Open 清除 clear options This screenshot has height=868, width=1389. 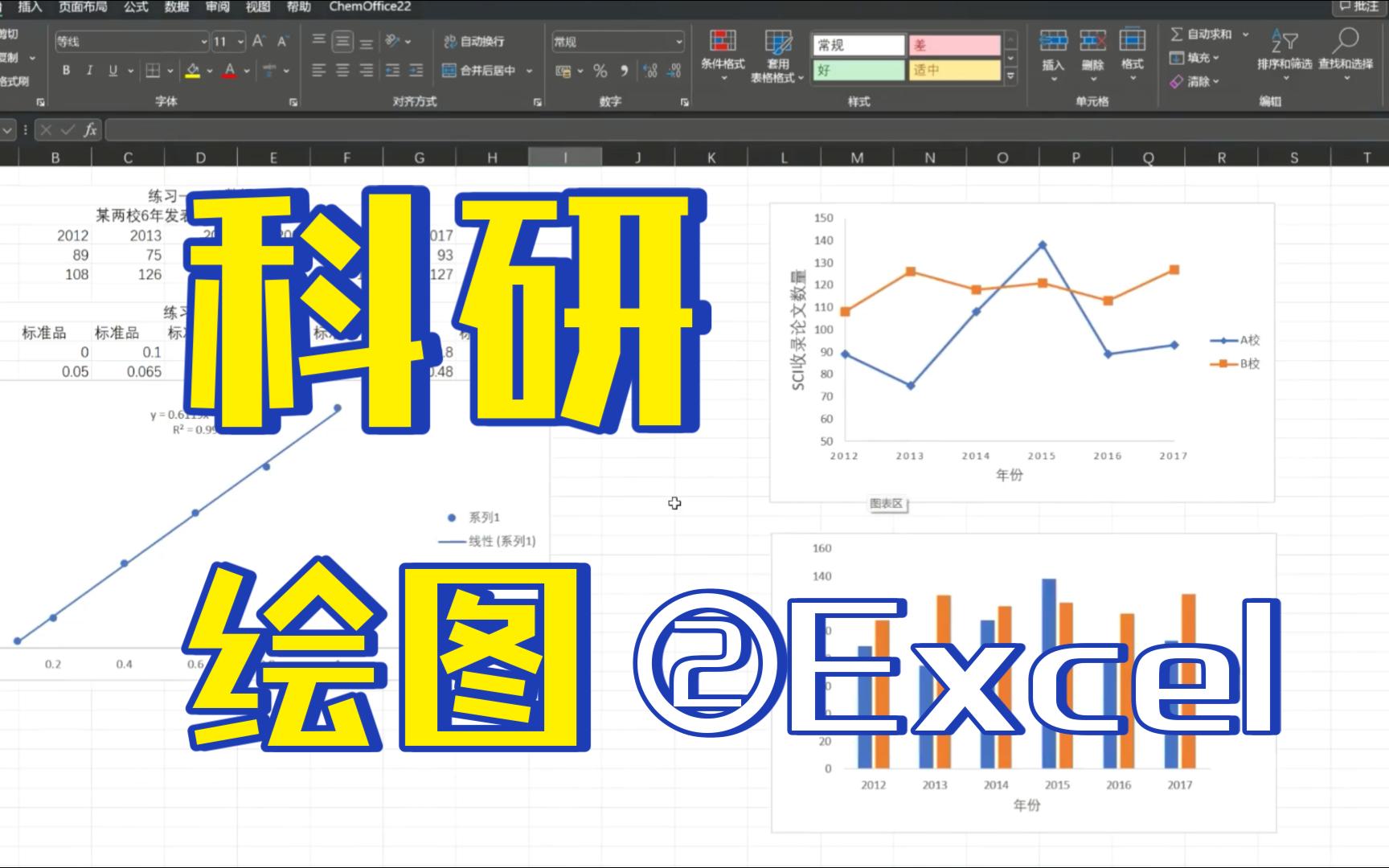1194,81
